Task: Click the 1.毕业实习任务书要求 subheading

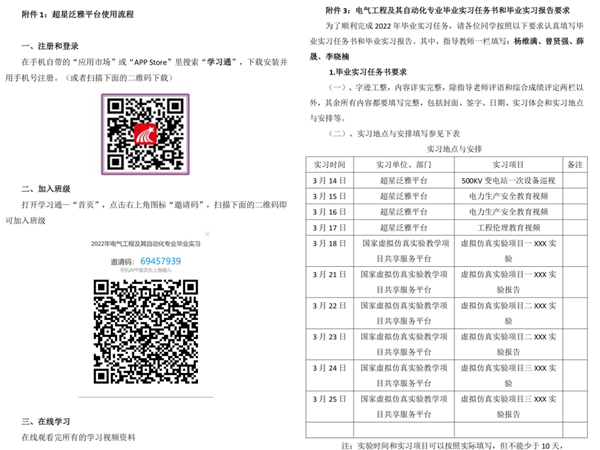Action: 368,74
